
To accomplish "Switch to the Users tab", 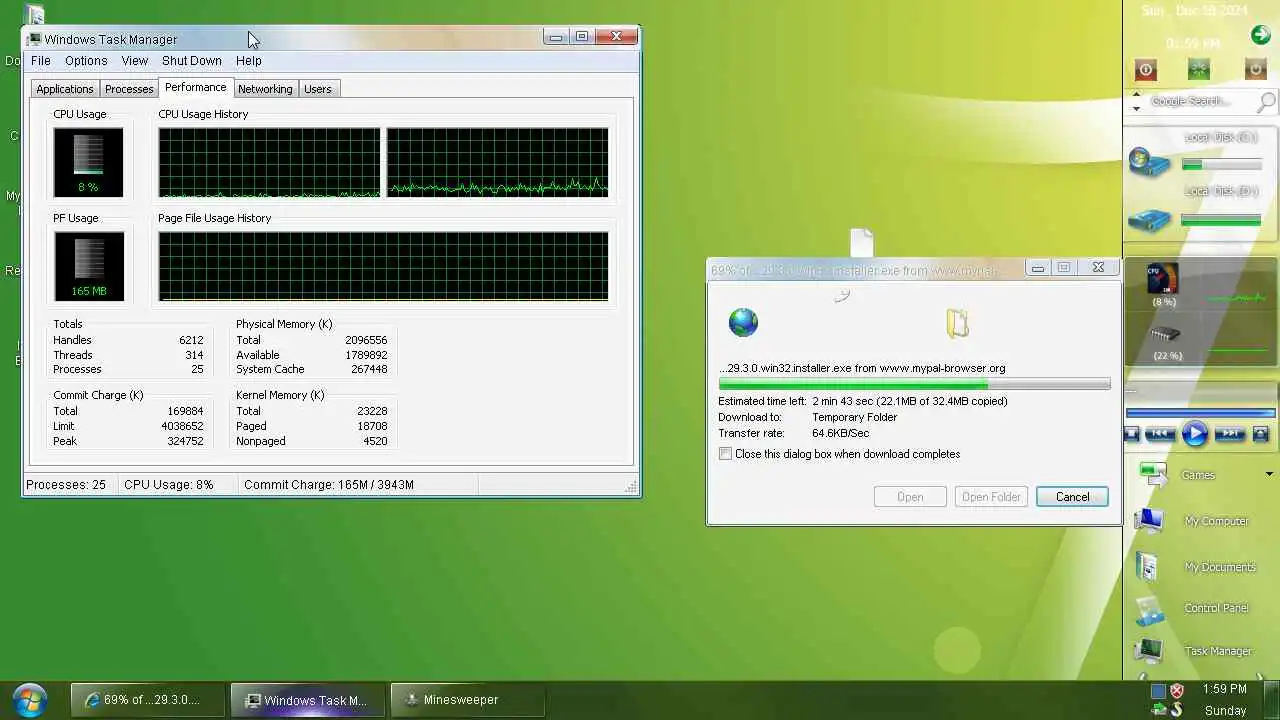I will 318,89.
